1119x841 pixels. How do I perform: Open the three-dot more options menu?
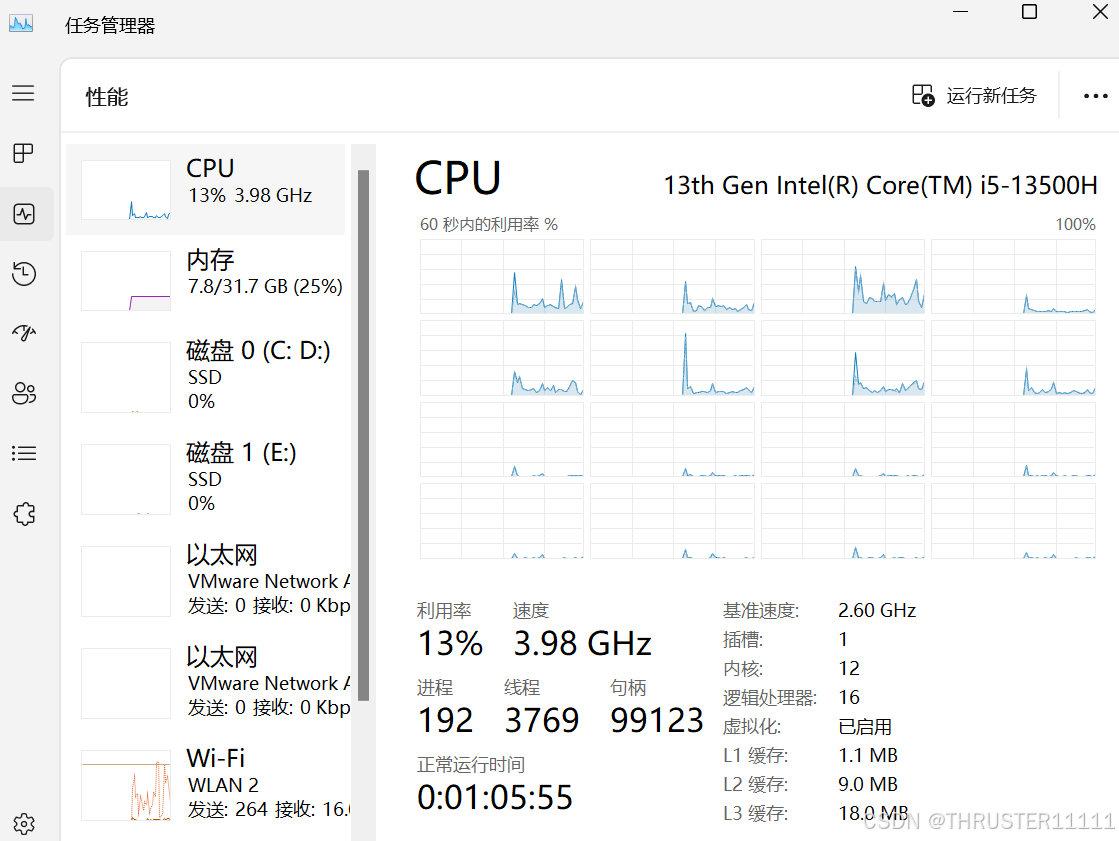(1095, 96)
